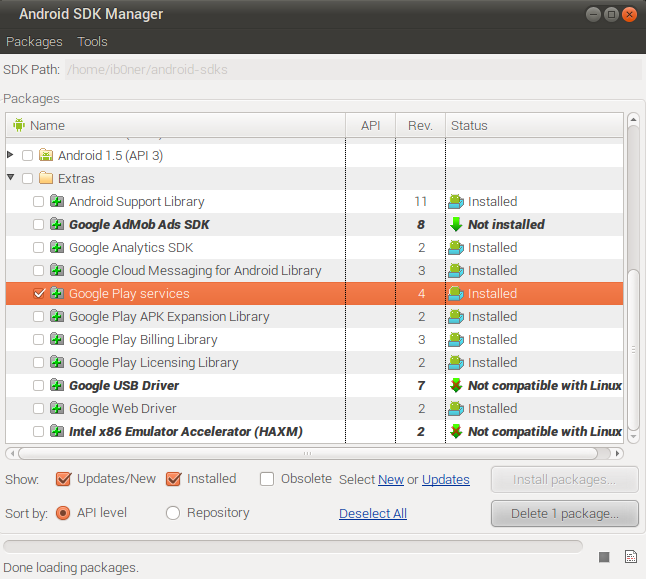Click the green Not installed arrow icon for AdMob
646x579 pixels.
(x=456, y=225)
